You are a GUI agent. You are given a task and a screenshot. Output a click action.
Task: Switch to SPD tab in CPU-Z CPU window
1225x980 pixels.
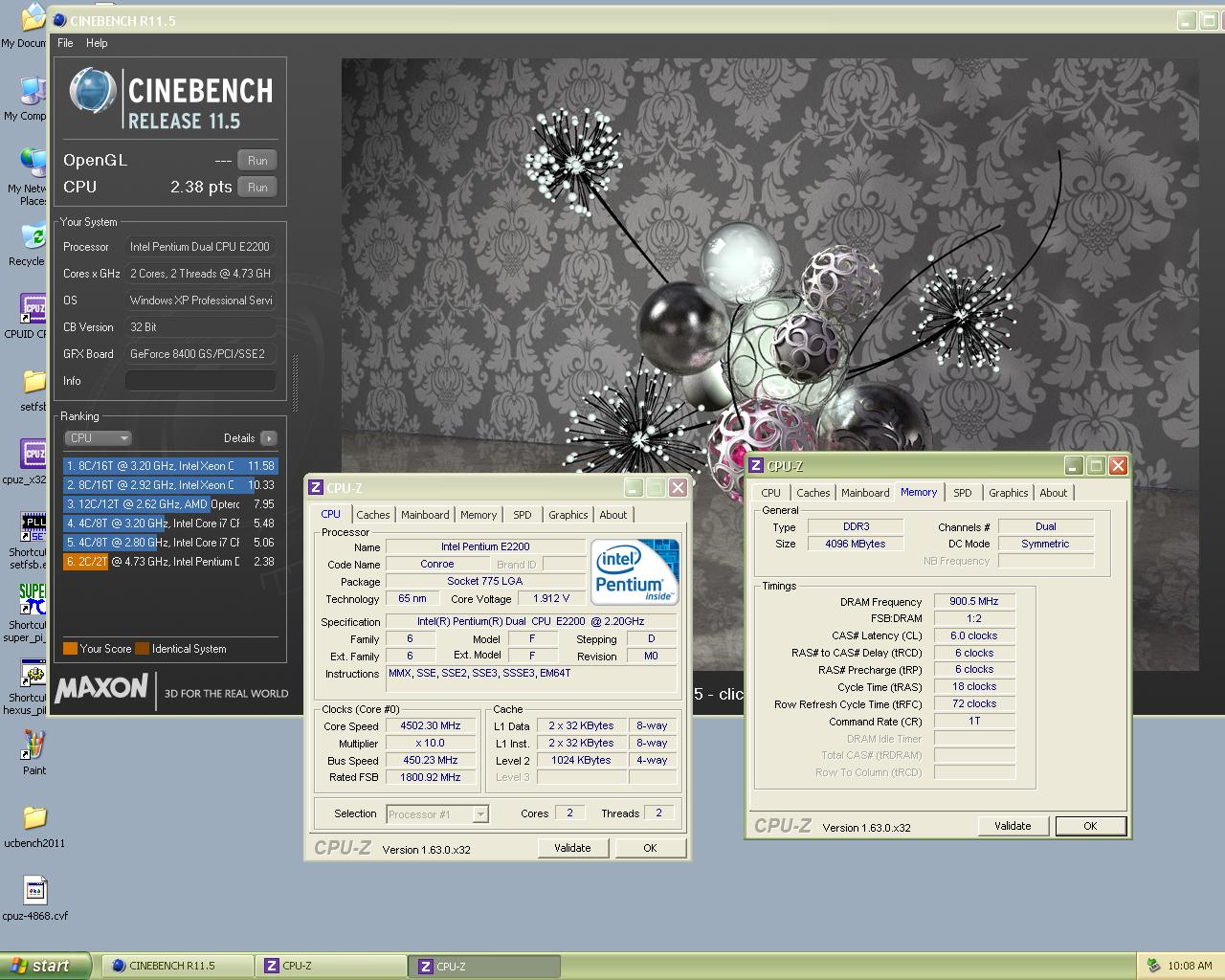pos(522,515)
